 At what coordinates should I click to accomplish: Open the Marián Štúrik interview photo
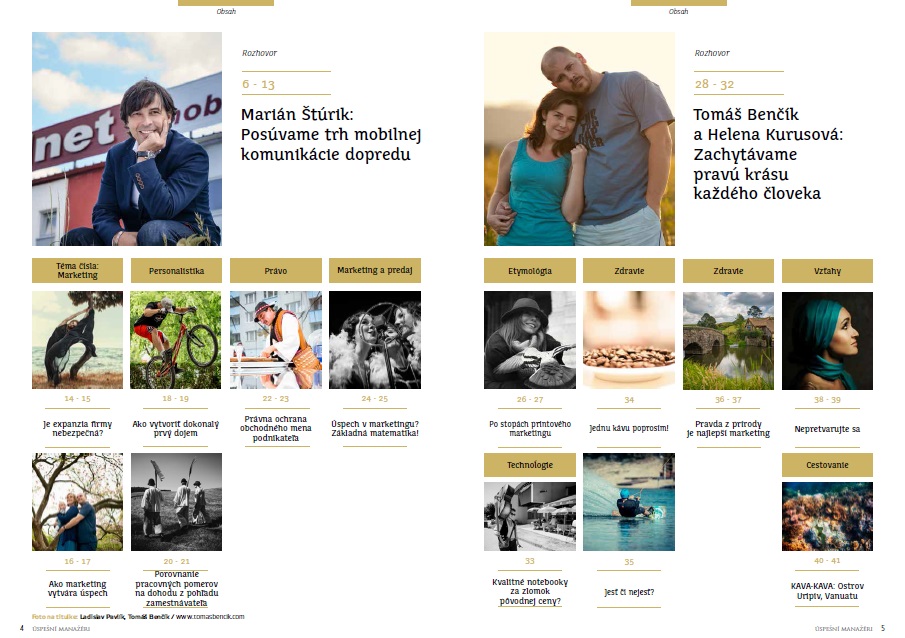(x=127, y=139)
